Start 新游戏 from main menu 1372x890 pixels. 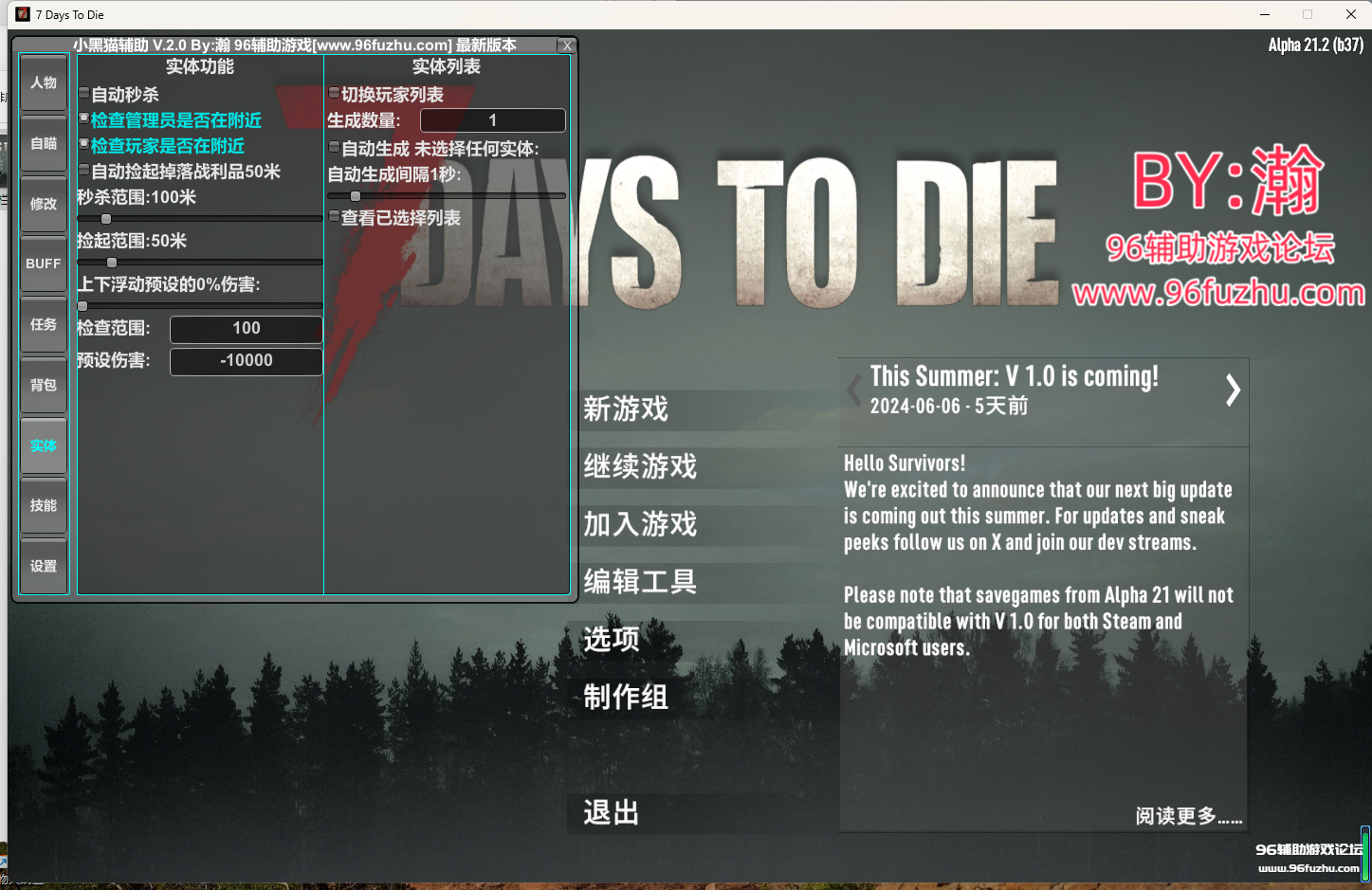[x=626, y=409]
